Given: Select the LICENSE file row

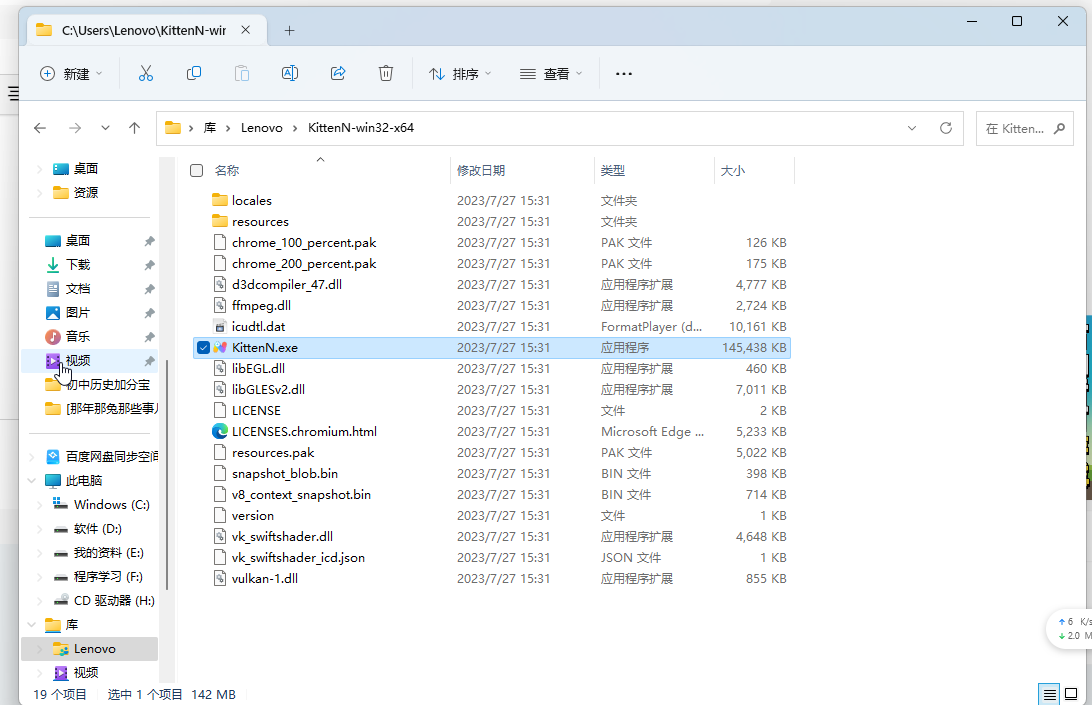Looking at the screenshot, I should click(491, 411).
